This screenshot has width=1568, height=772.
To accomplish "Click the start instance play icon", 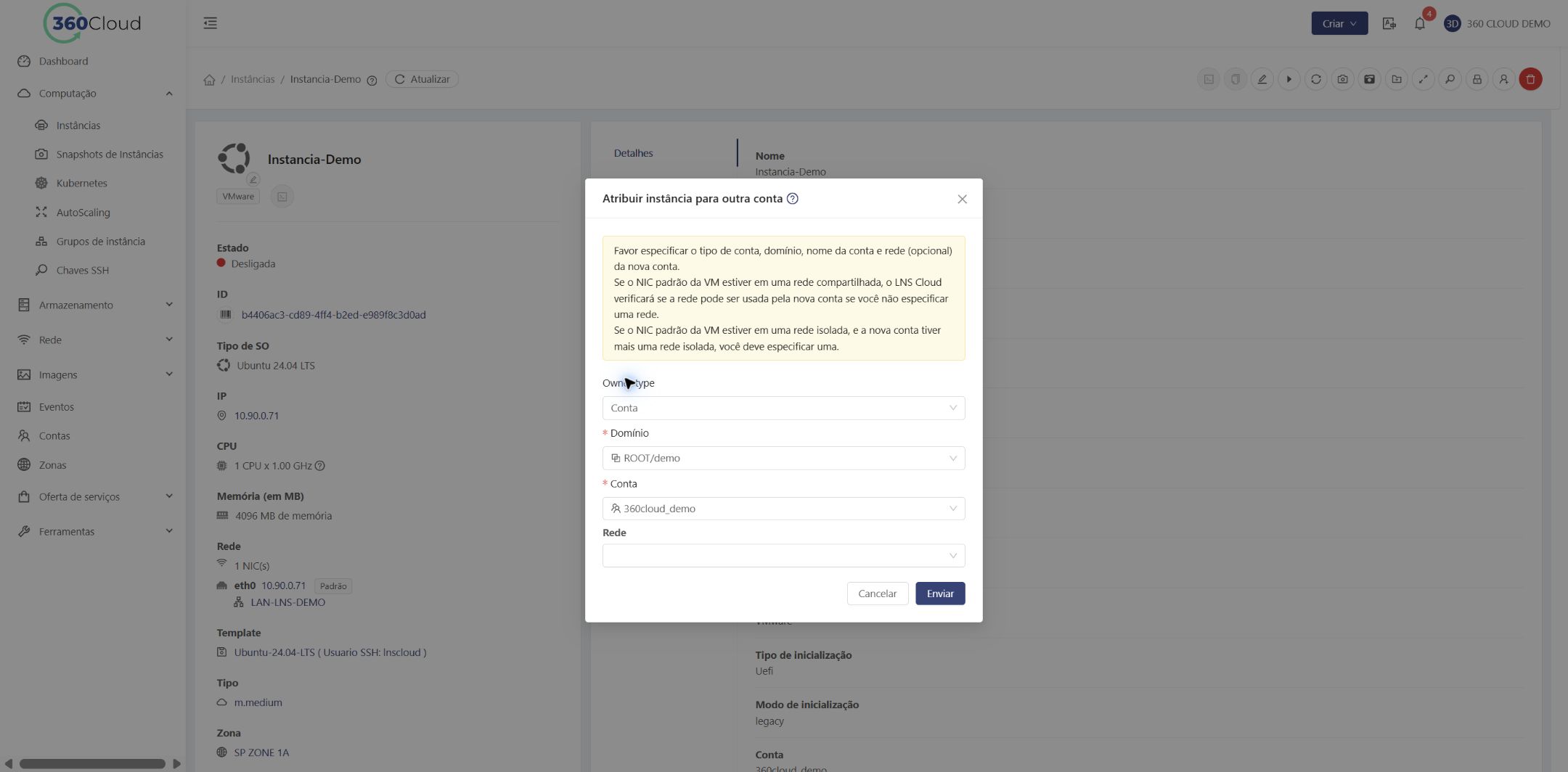I will 1289,79.
